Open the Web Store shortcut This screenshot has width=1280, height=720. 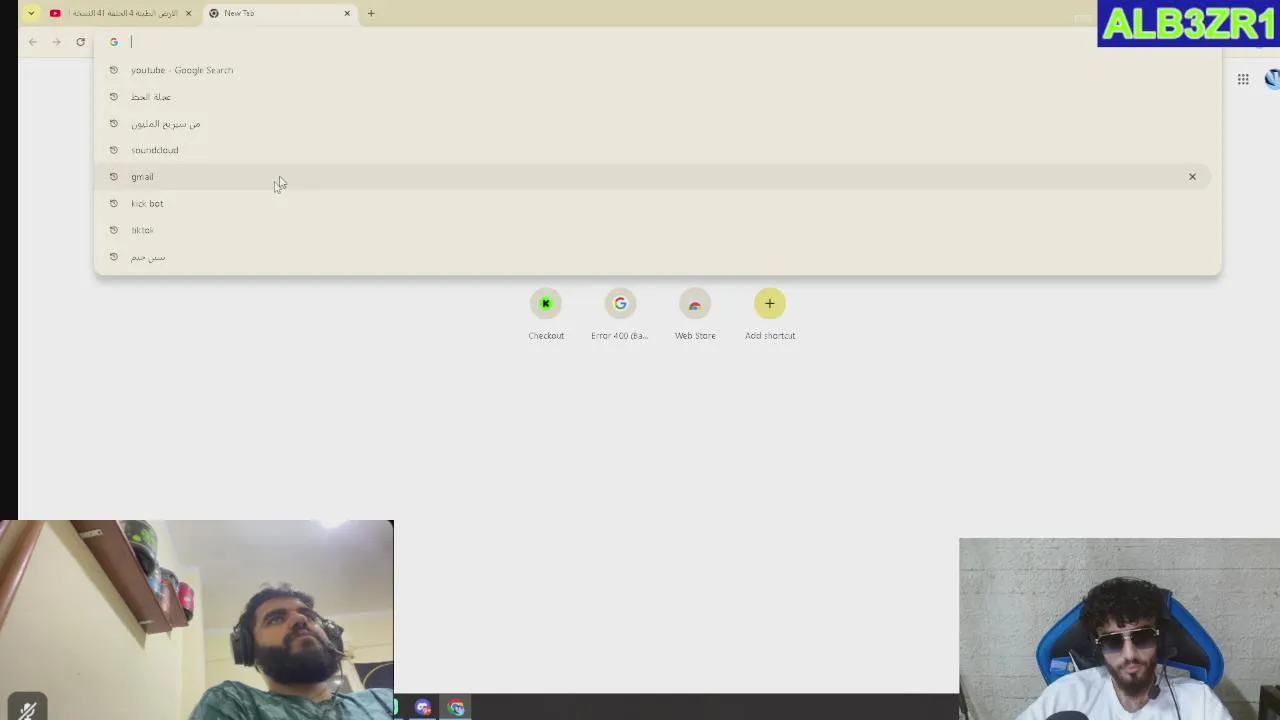pyautogui.click(x=695, y=315)
